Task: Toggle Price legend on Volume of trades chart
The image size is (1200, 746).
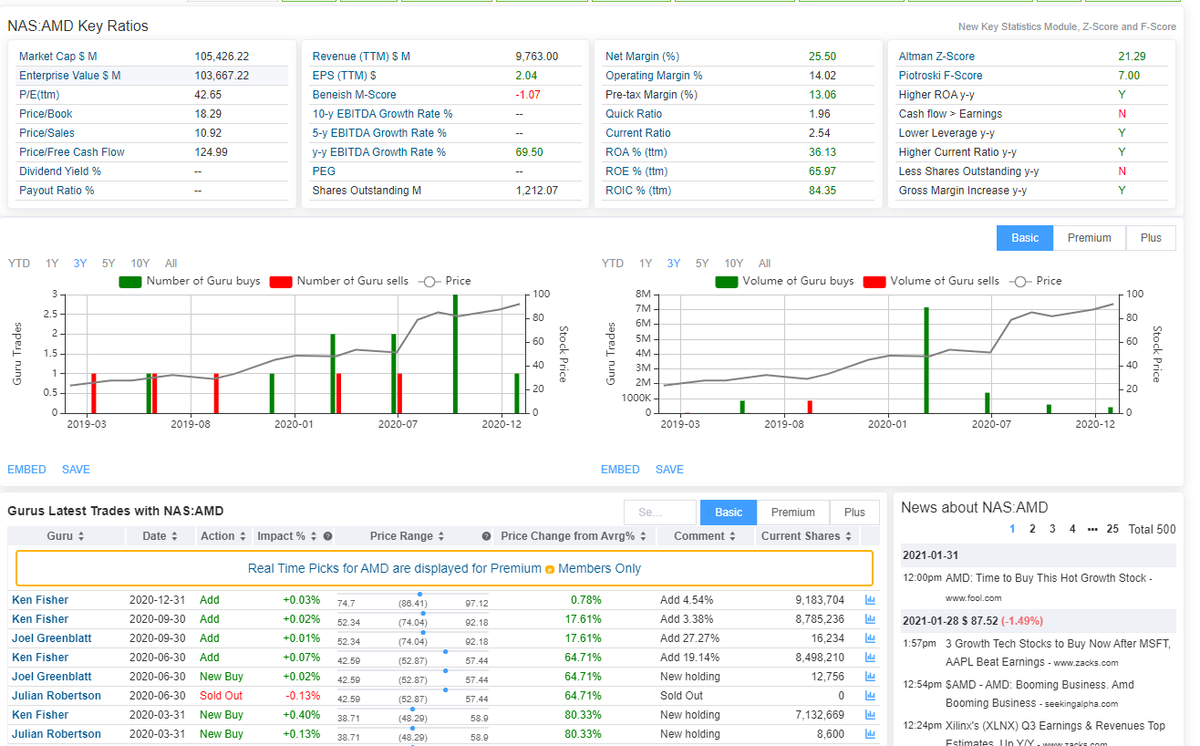Action: pos(1036,281)
